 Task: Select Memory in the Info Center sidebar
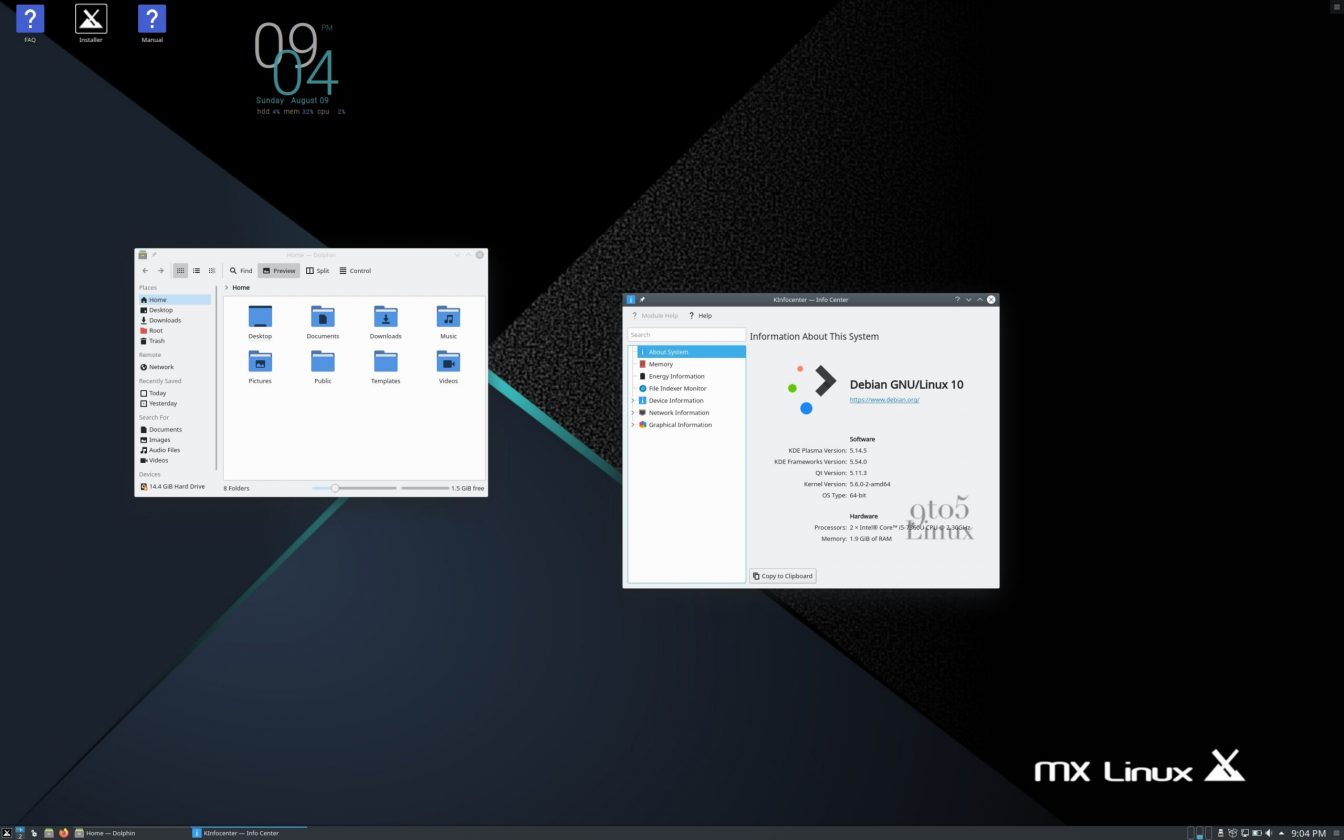click(660, 363)
